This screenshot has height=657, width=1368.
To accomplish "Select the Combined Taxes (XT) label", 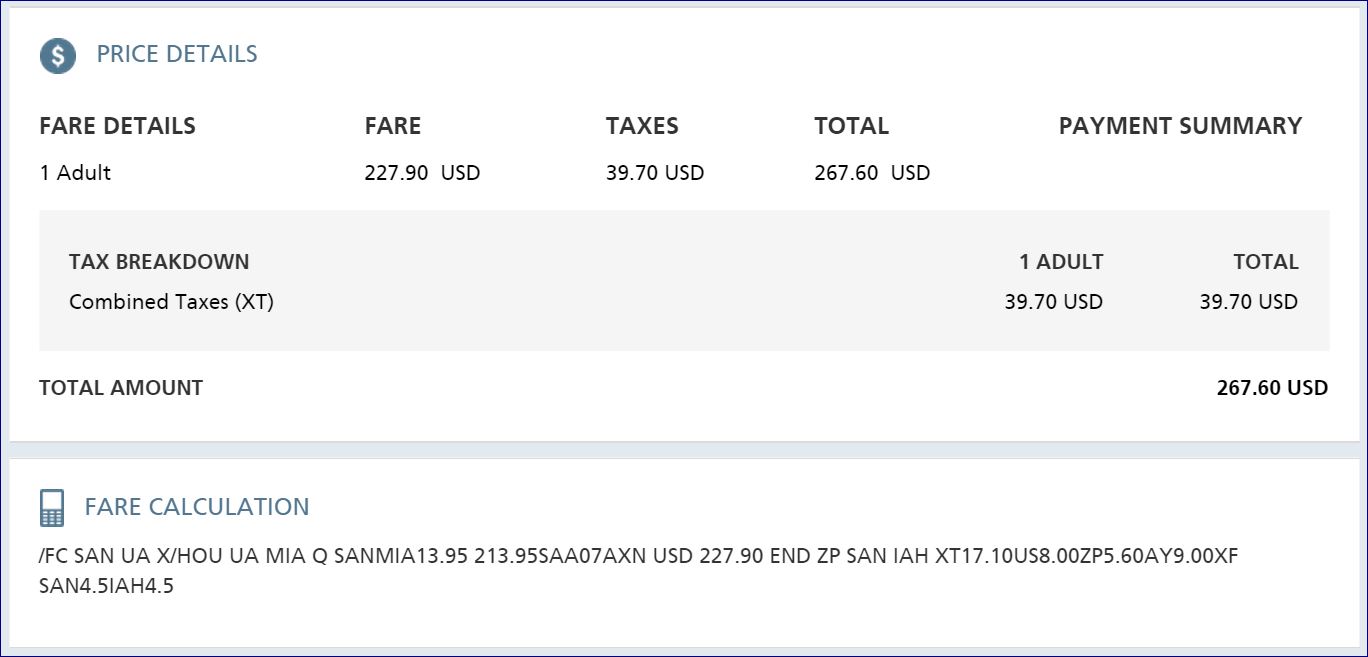I will click(x=171, y=302).
